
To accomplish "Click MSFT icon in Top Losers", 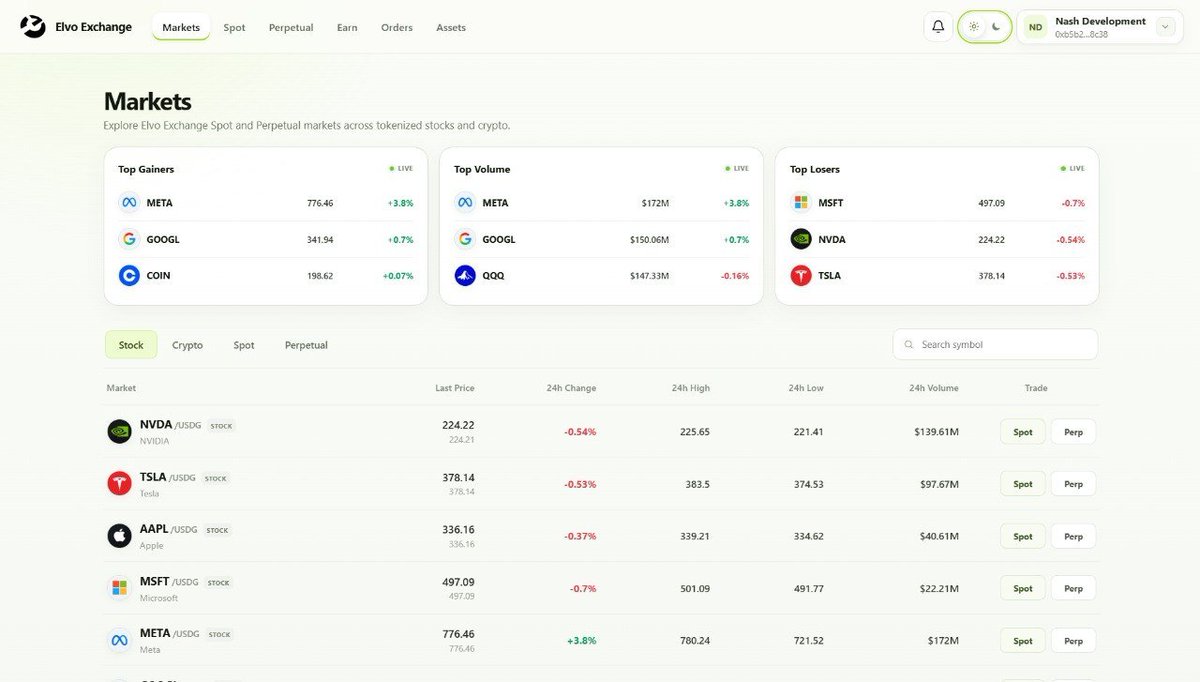I will [x=801, y=203].
